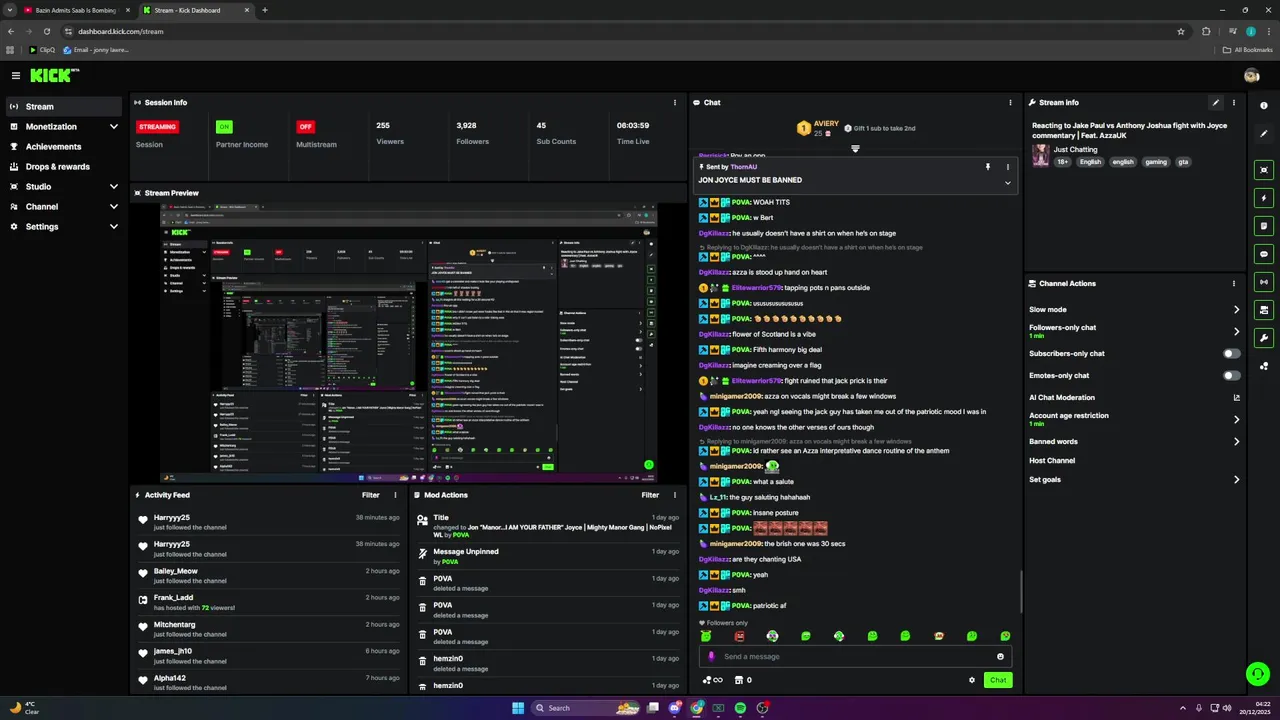Open Slow mode options arrow
The image size is (1280, 720).
(x=1236, y=310)
